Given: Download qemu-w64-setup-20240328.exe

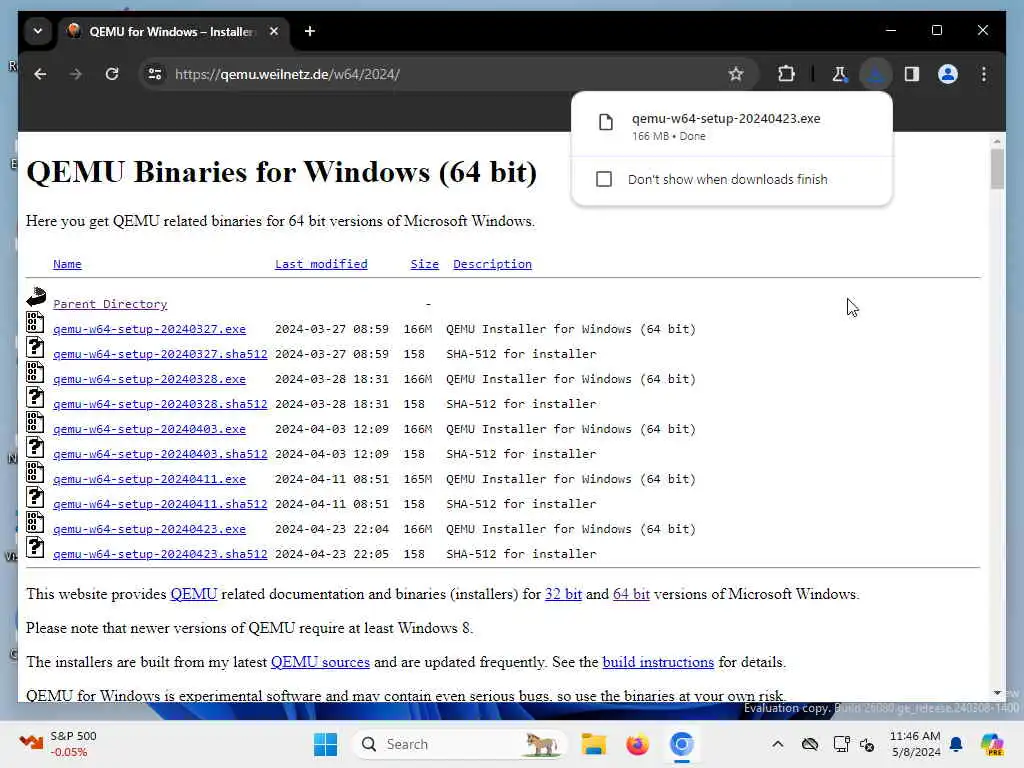Looking at the screenshot, I should click(x=150, y=379).
